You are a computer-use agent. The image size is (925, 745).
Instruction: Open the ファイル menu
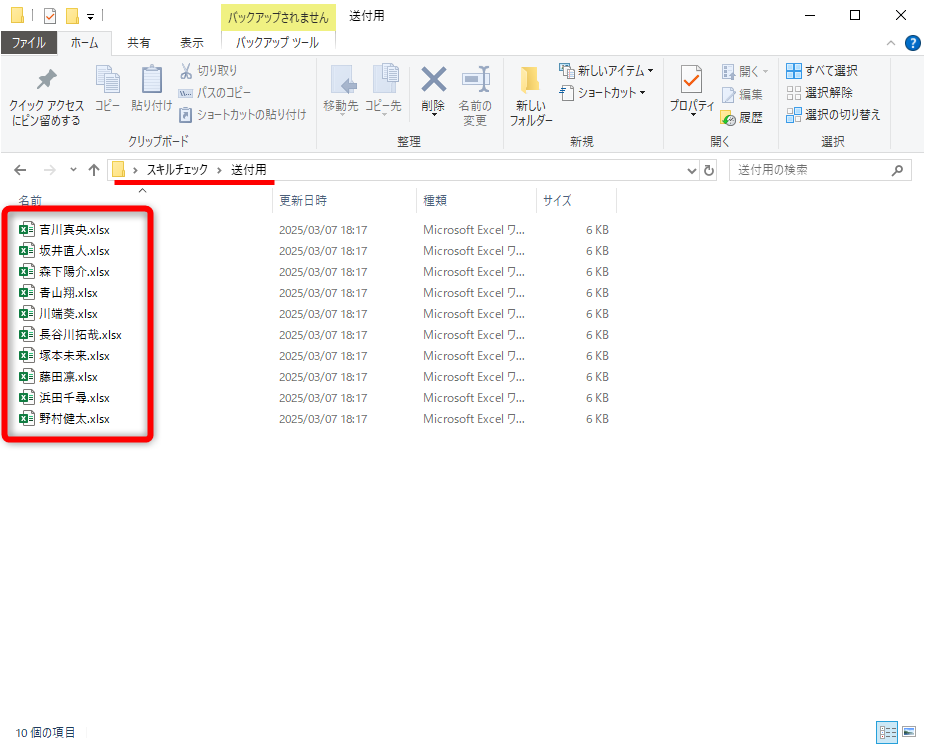[x=32, y=42]
